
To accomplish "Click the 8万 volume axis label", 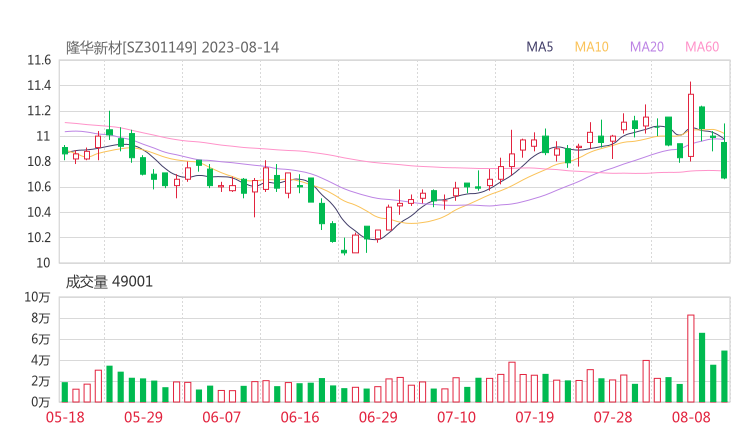I will (41, 318).
